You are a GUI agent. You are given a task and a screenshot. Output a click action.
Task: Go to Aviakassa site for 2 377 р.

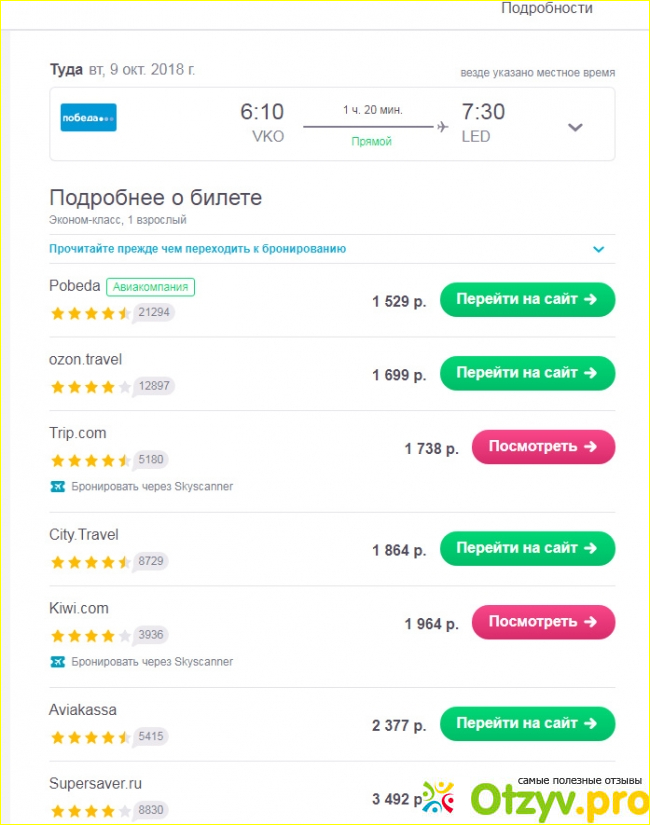point(527,723)
